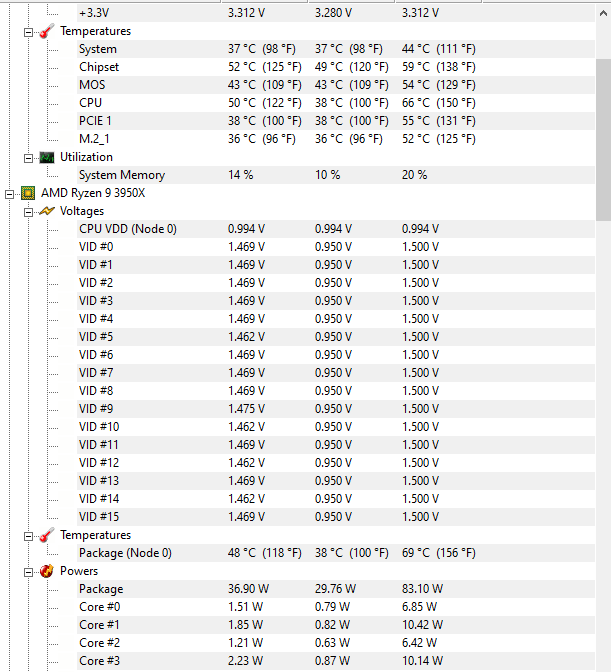Image resolution: width=611 pixels, height=672 pixels.
Task: Collapse the Temperatures section containing Chipset
Action: point(28,31)
